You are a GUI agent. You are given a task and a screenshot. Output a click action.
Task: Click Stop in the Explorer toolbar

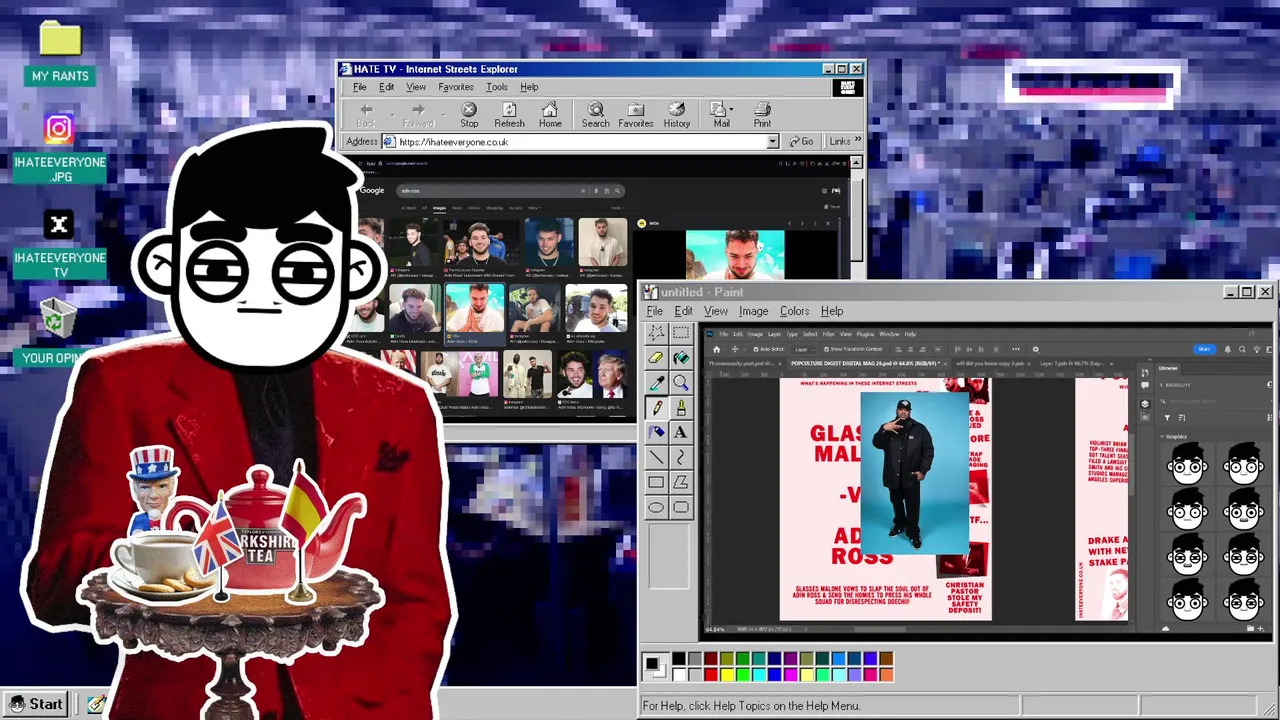click(x=469, y=115)
